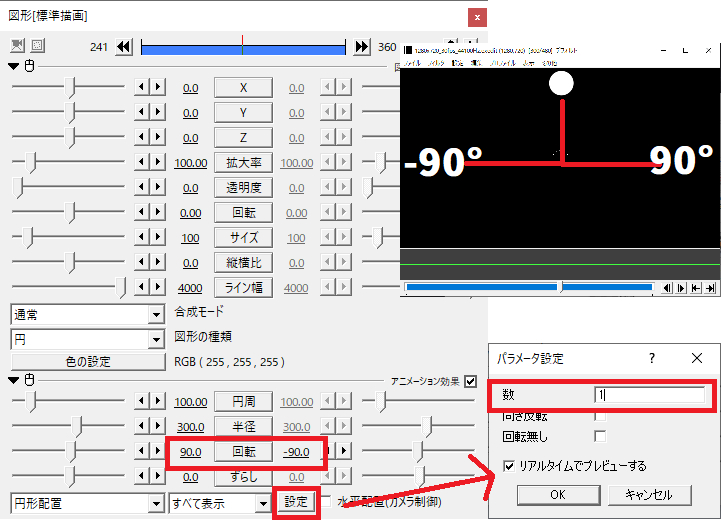Open the 合成モード dropdown showing 通常

87,315
